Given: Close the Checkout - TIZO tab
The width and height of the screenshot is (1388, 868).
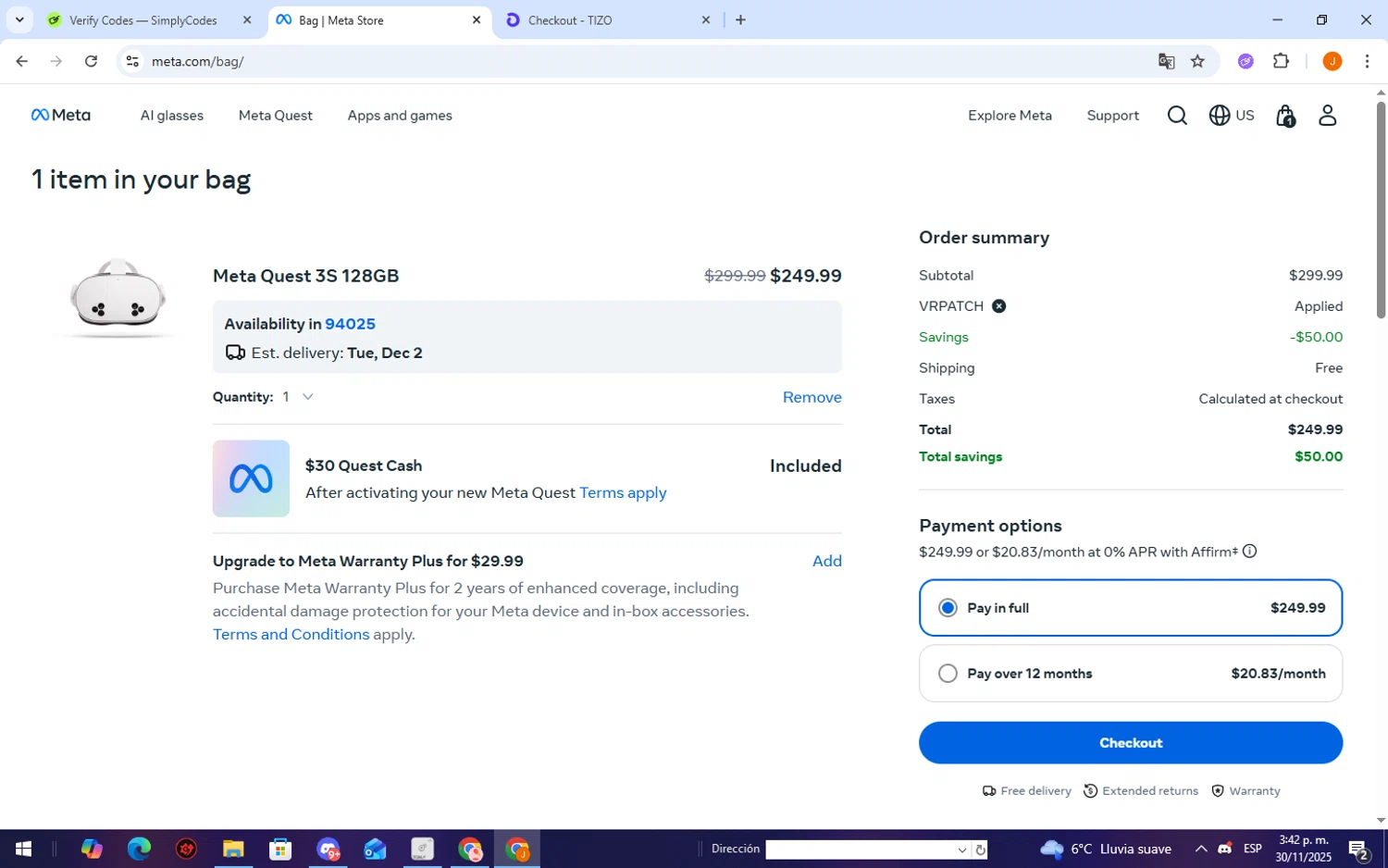Looking at the screenshot, I should click(706, 20).
